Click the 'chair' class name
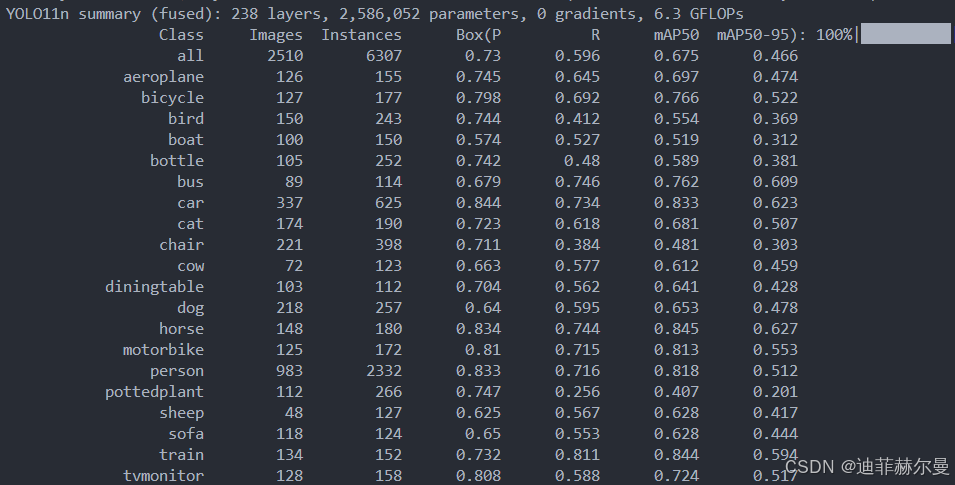Image resolution: width=955 pixels, height=485 pixels. pyautogui.click(x=181, y=244)
